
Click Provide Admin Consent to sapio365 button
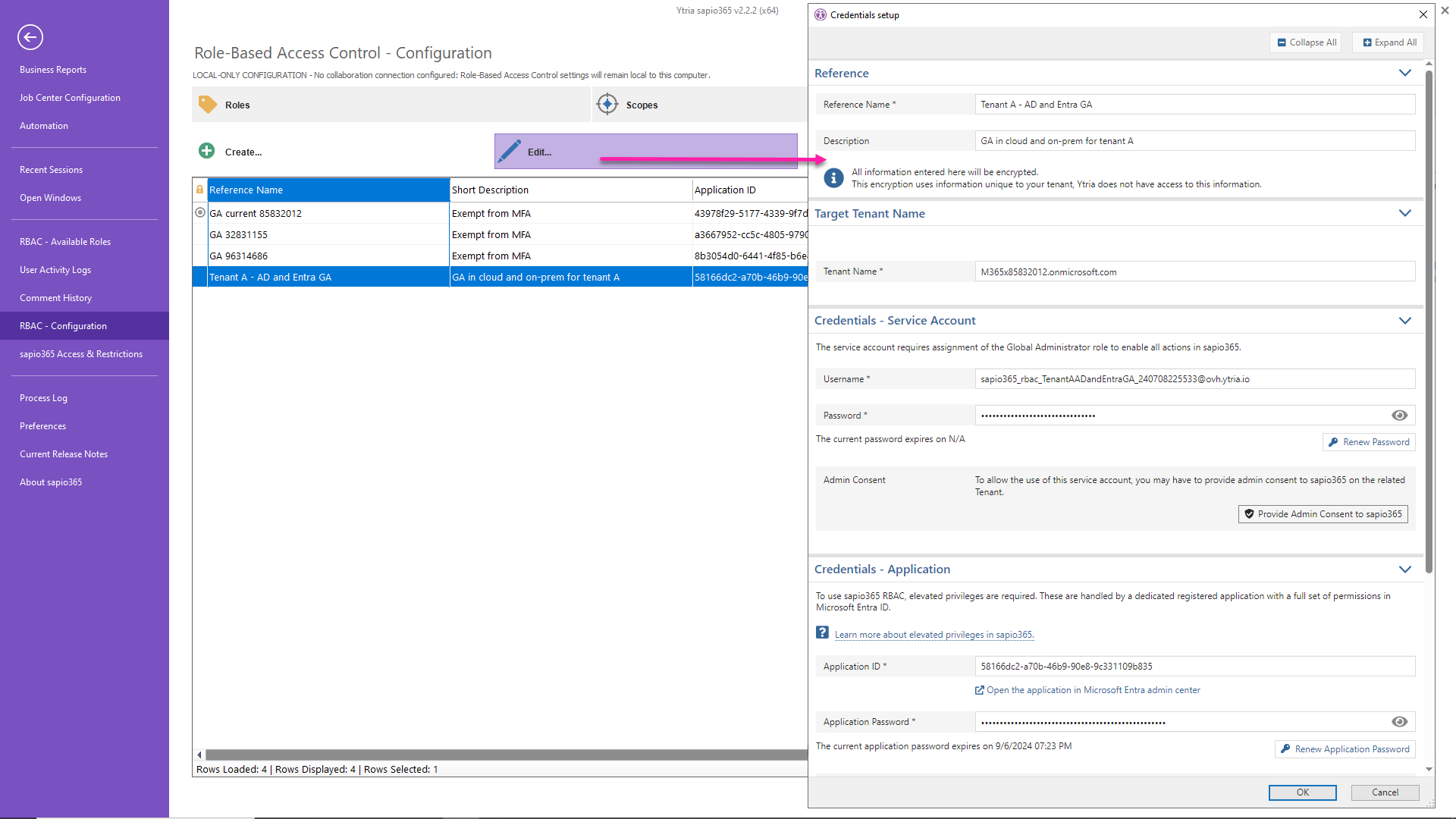pos(1323,514)
